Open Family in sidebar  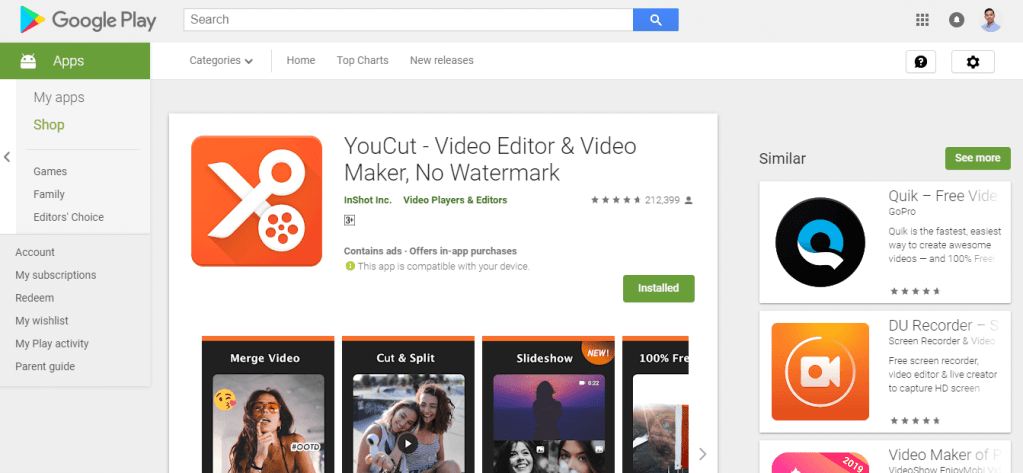49,194
